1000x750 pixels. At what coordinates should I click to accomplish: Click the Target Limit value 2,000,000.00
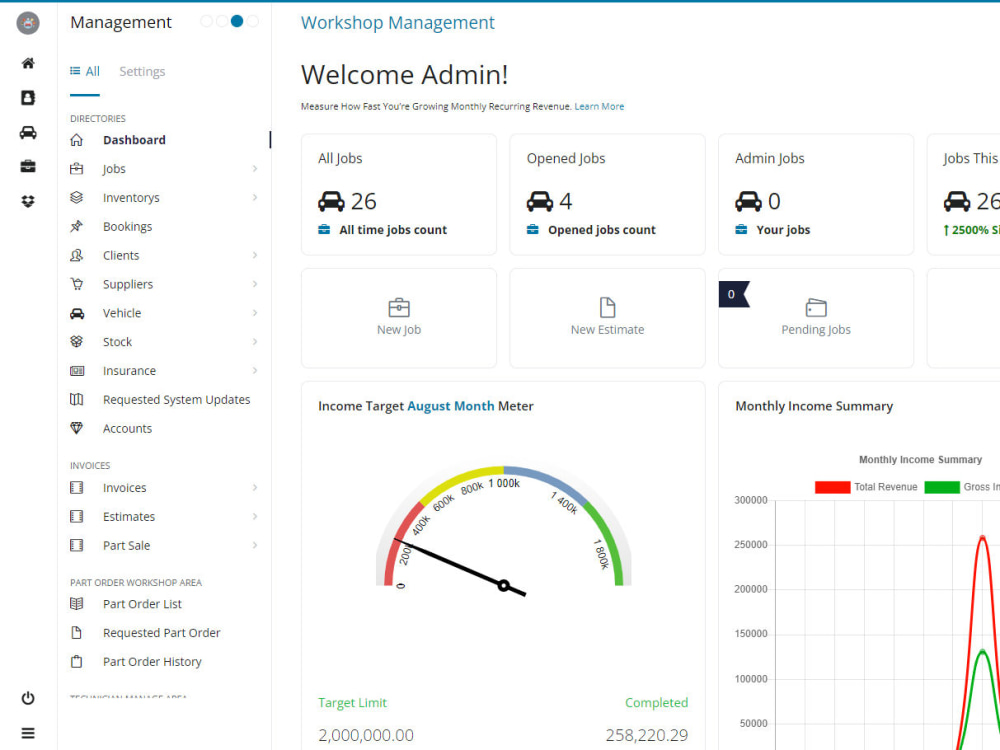point(366,735)
